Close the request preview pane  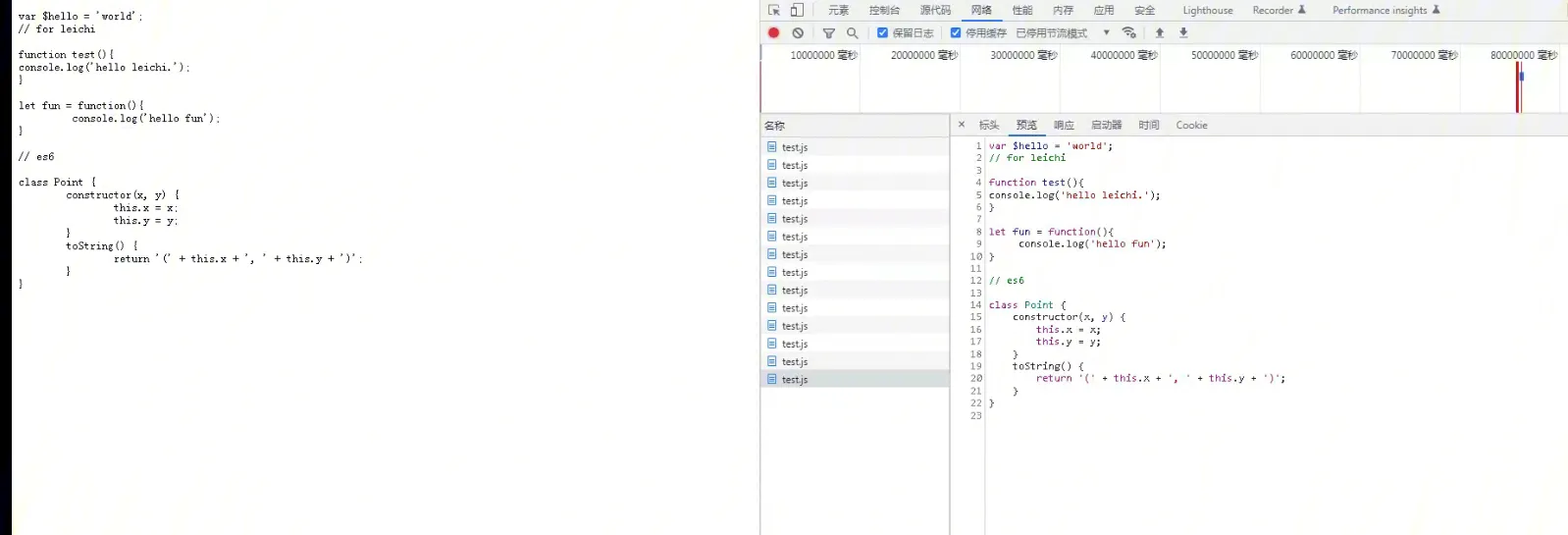[962, 125]
